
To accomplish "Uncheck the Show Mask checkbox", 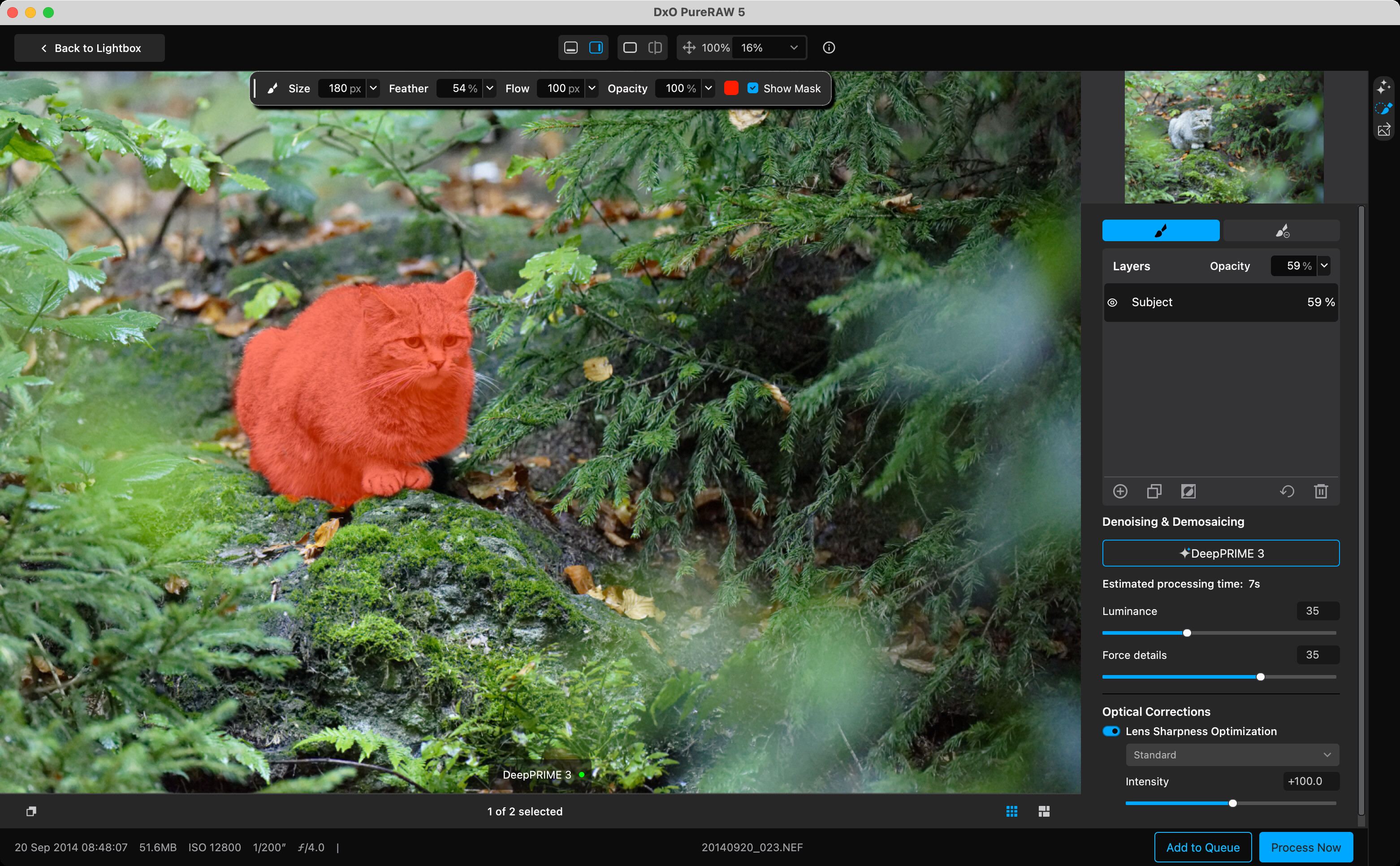I will (753, 88).
